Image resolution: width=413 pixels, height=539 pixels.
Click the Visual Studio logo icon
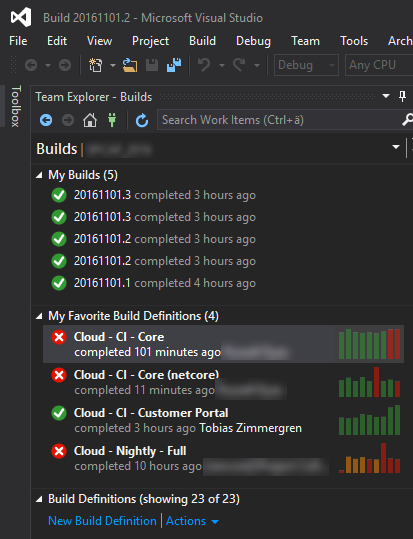[x=21, y=17]
